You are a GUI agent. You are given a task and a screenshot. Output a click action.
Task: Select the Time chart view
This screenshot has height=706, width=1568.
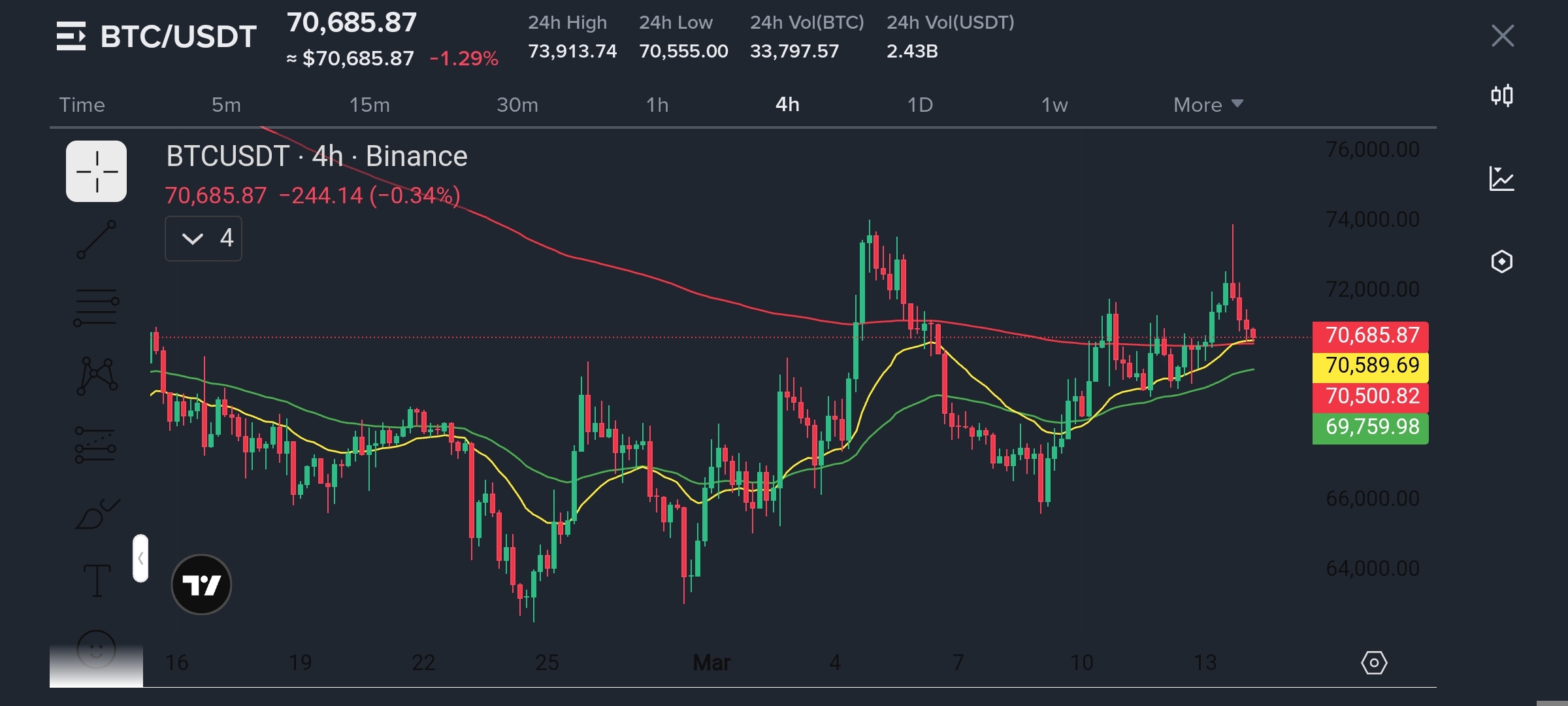[x=82, y=105]
